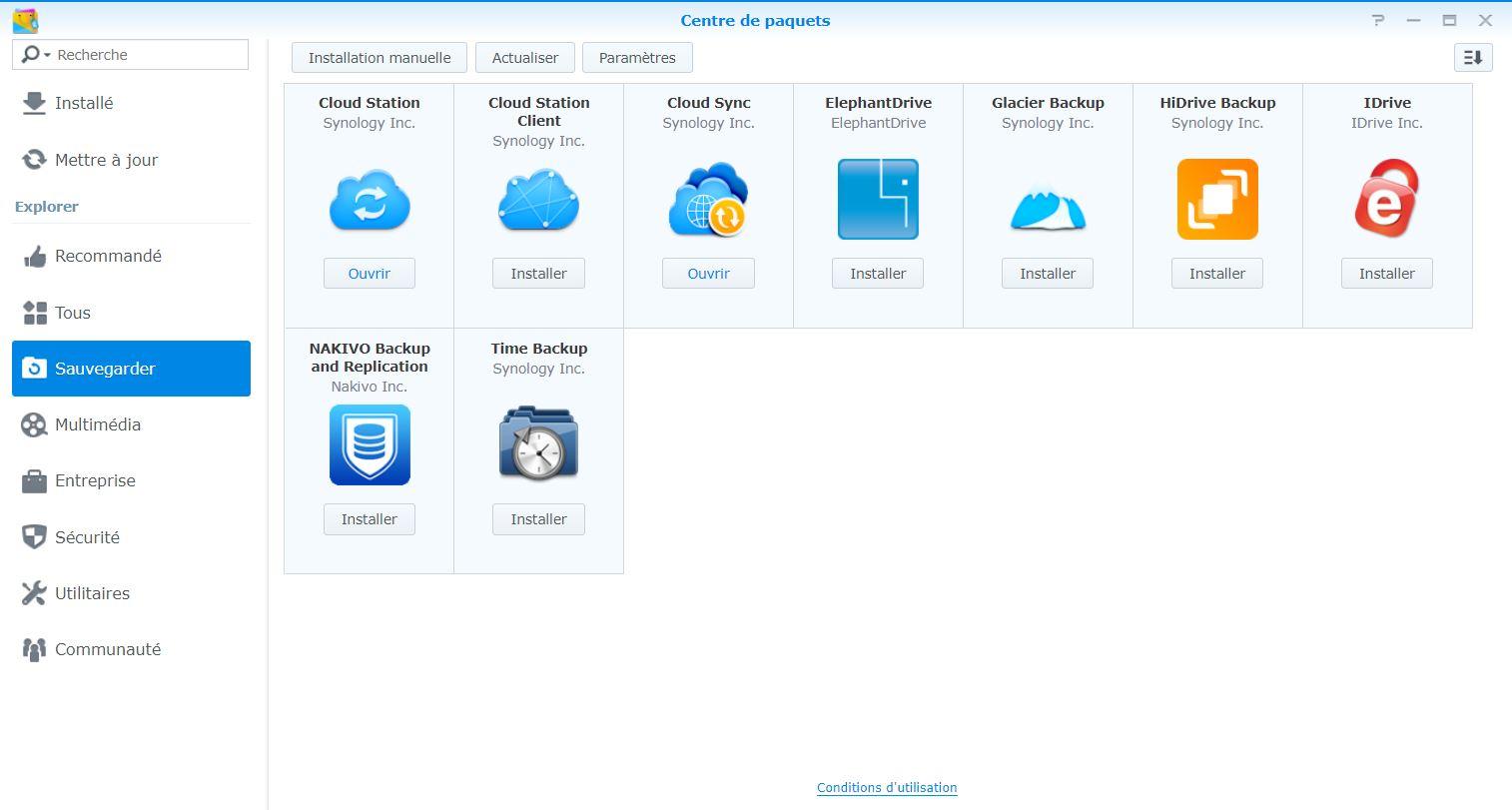Image resolution: width=1512 pixels, height=810 pixels.
Task: Open the Installé section in sidebar
Action: (x=84, y=103)
